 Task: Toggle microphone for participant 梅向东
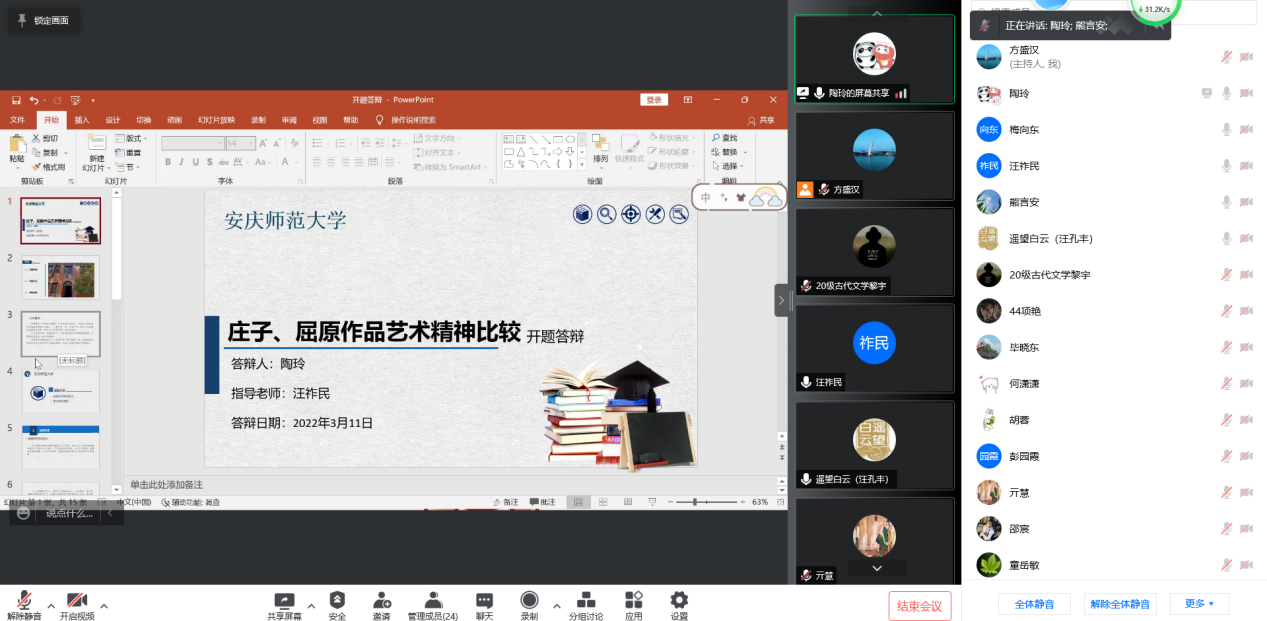tap(1226, 130)
